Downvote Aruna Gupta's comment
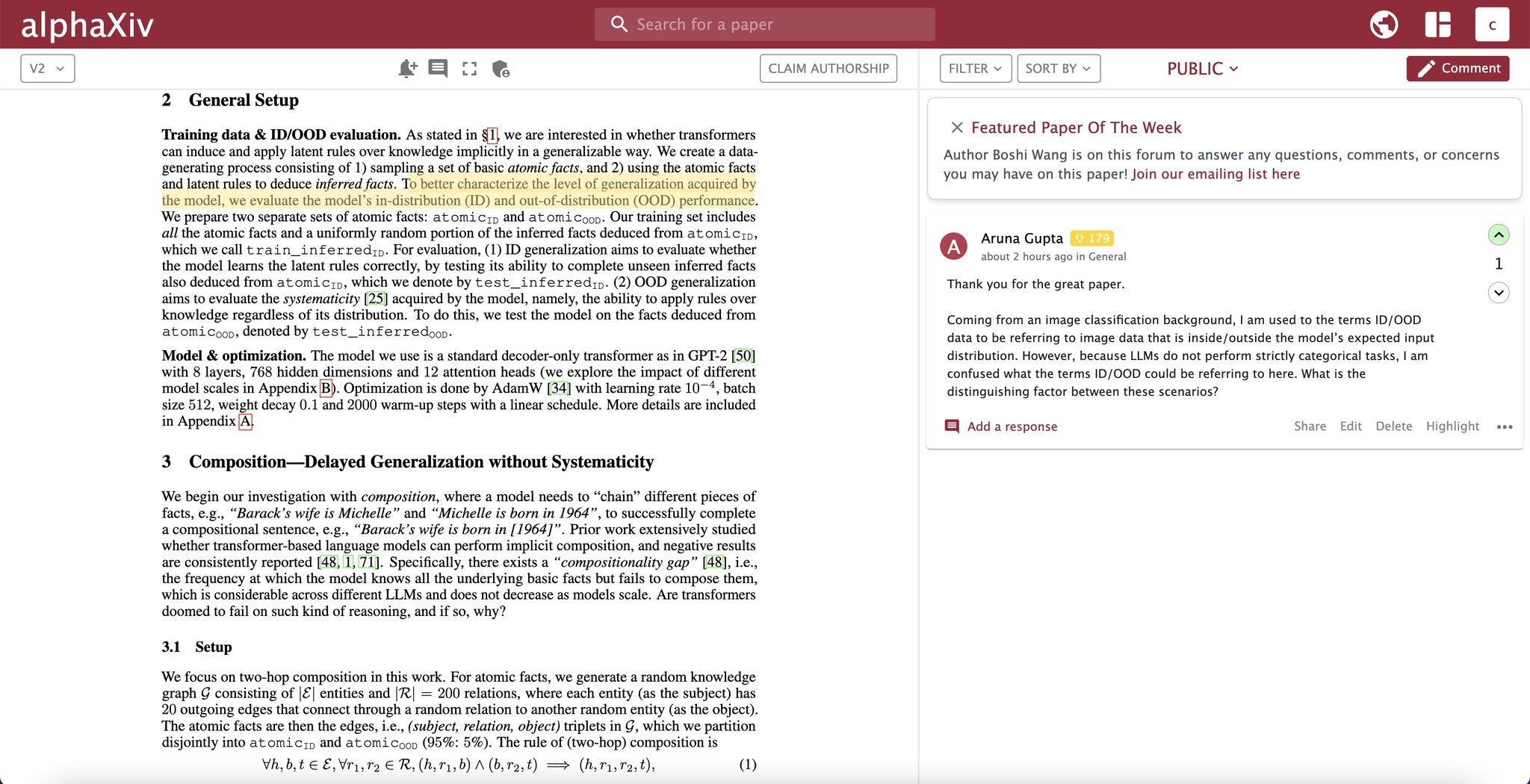Viewport: 1530px width, 784px height. (1498, 293)
